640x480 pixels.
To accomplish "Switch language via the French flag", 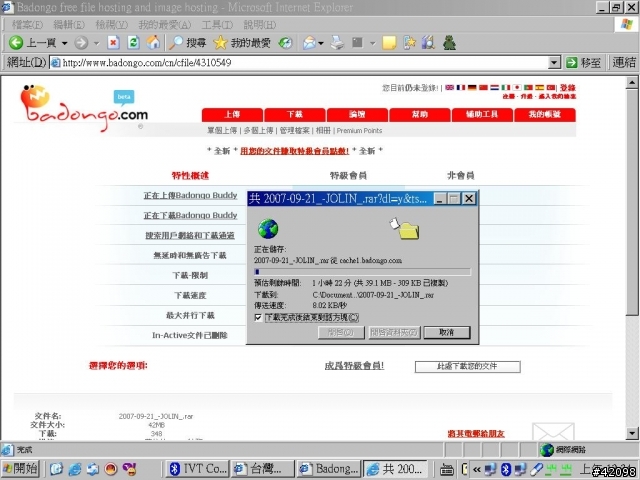I will pos(461,87).
